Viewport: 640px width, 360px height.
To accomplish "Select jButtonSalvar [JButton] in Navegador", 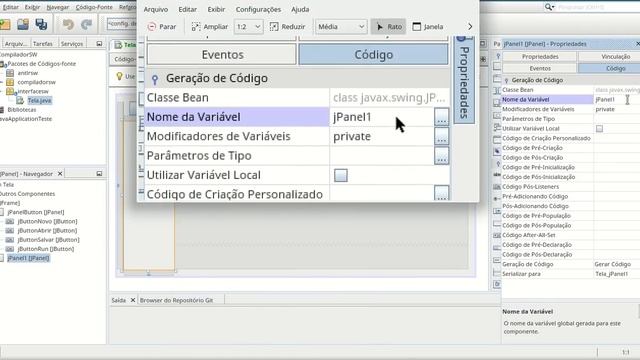I will pyautogui.click(x=49, y=240).
